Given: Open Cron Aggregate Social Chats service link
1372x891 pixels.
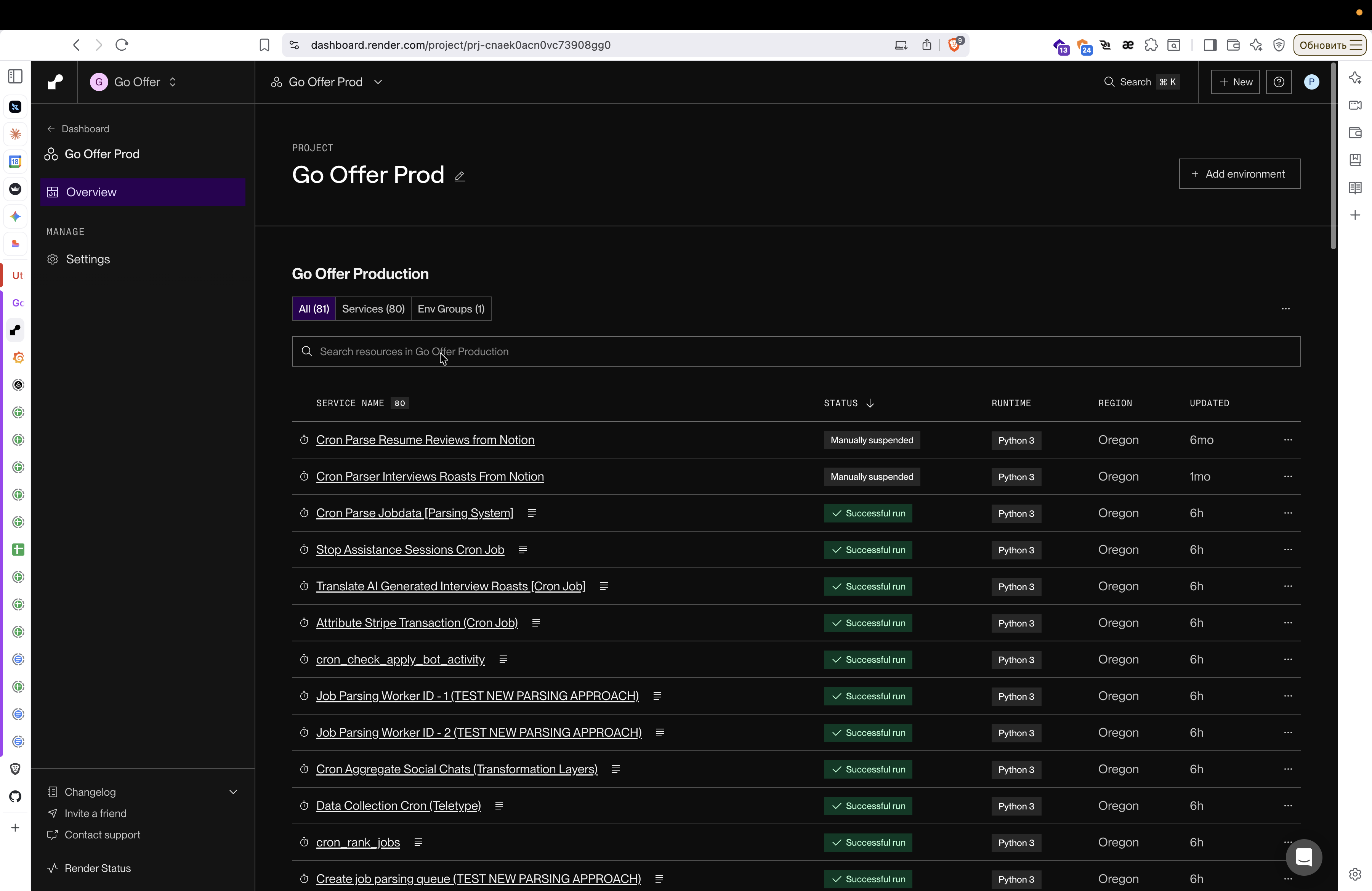Looking at the screenshot, I should pos(457,769).
